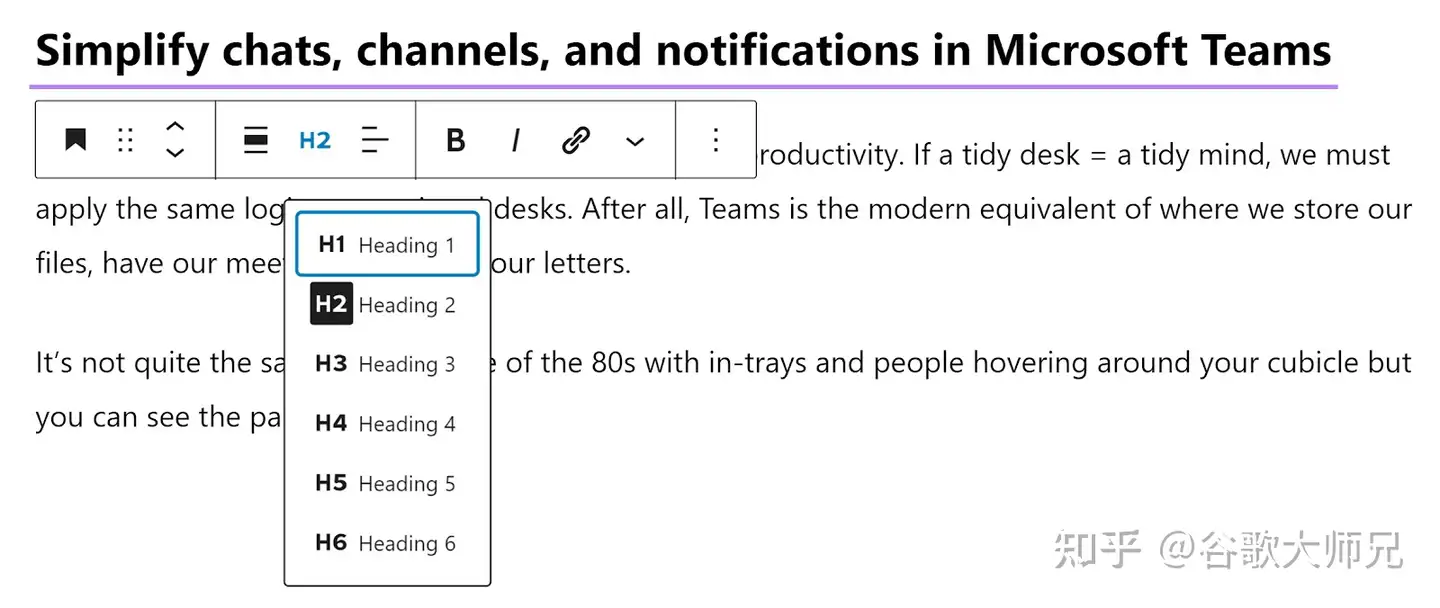1440x608 pixels.
Task: Open the block alignment control
Action: coord(256,140)
